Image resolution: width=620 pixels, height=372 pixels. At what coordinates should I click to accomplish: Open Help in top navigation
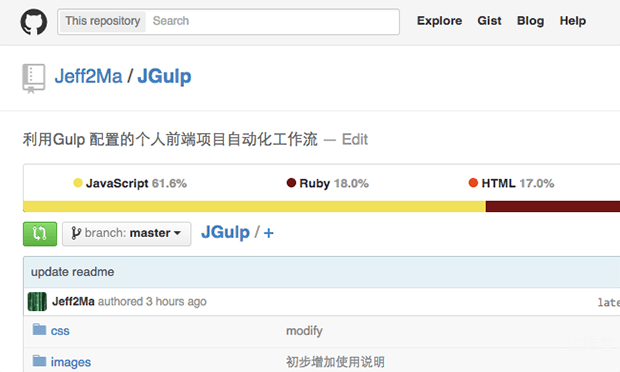[x=573, y=21]
